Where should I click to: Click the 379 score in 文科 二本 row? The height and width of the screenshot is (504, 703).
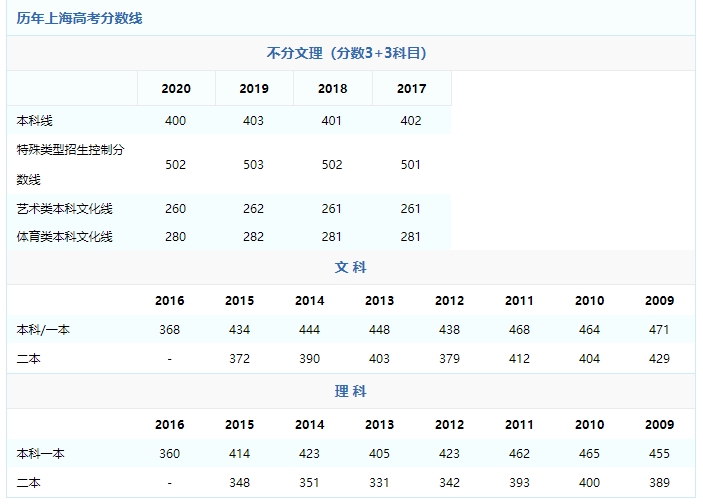click(449, 359)
